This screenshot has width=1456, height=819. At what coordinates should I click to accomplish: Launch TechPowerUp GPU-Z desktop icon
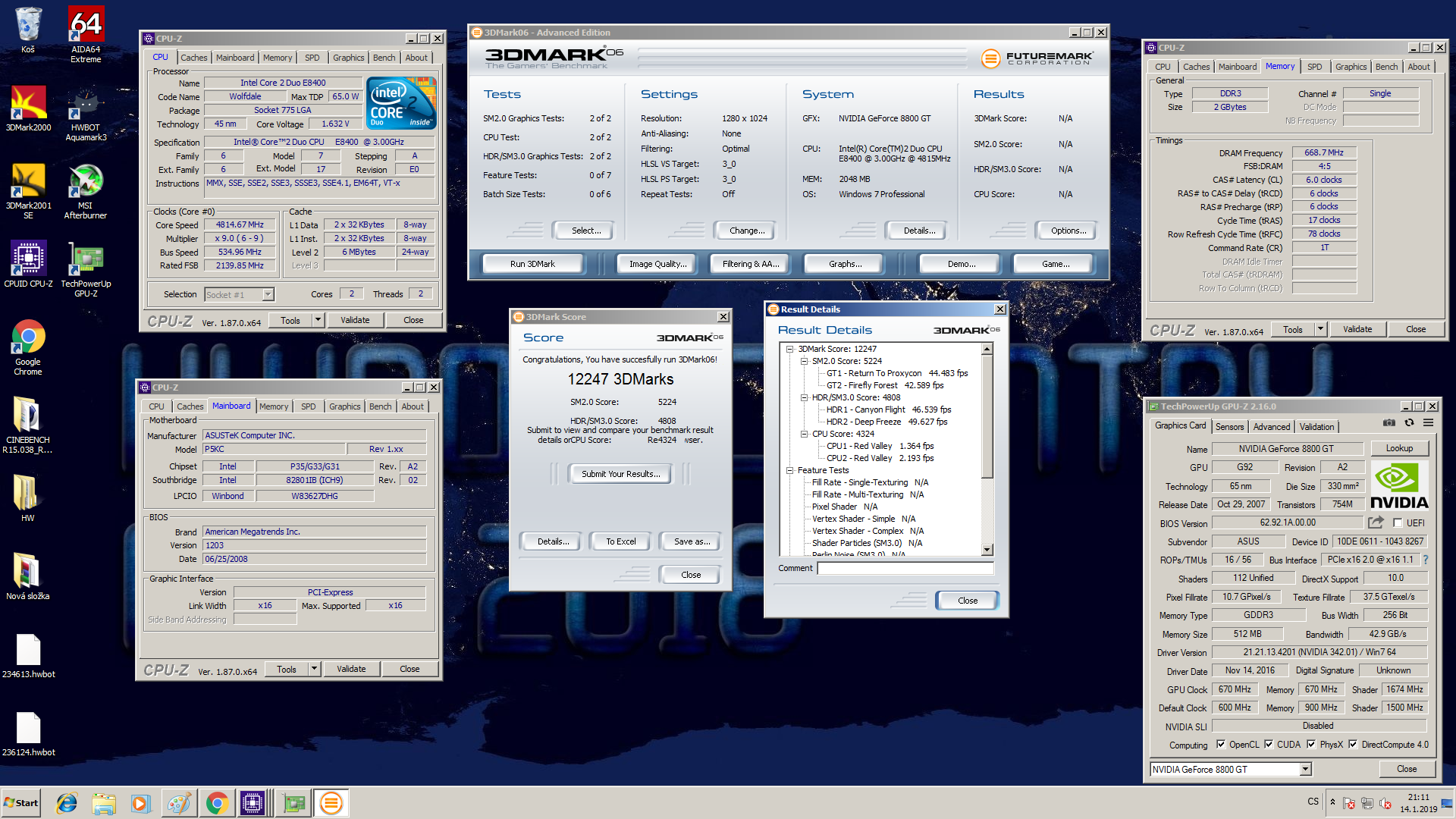86,270
